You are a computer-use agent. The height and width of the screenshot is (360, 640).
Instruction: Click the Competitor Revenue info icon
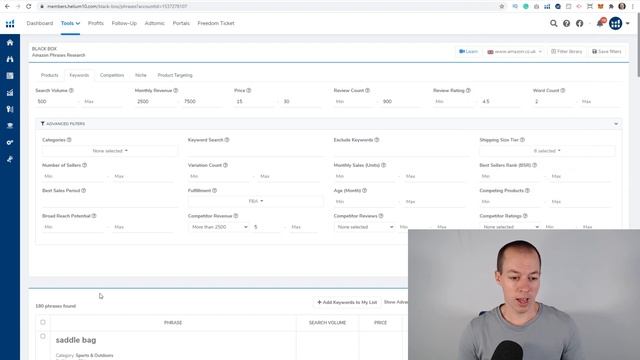[236, 216]
